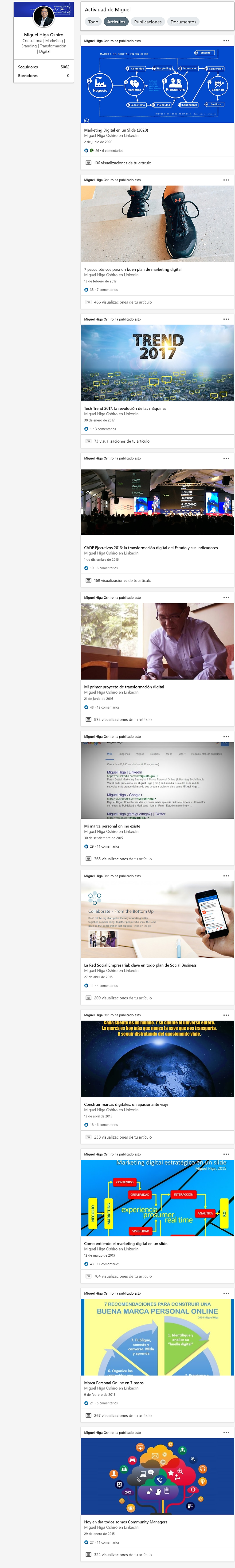Open the article Tech Trend 2017: la revolución de las máquinas

[125, 409]
